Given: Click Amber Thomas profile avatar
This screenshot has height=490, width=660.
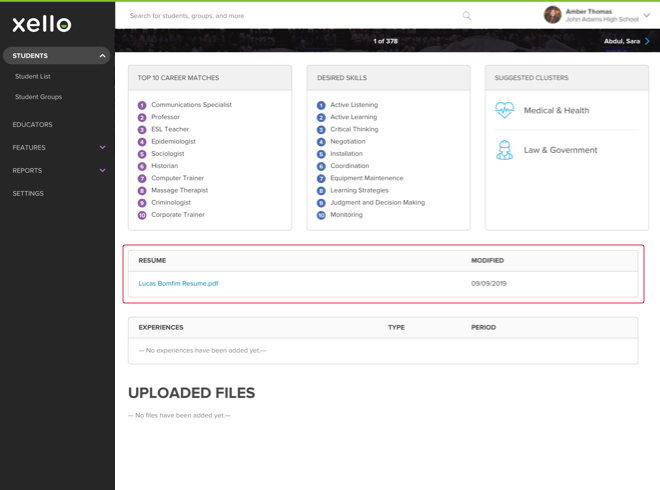Looking at the screenshot, I should click(x=552, y=15).
